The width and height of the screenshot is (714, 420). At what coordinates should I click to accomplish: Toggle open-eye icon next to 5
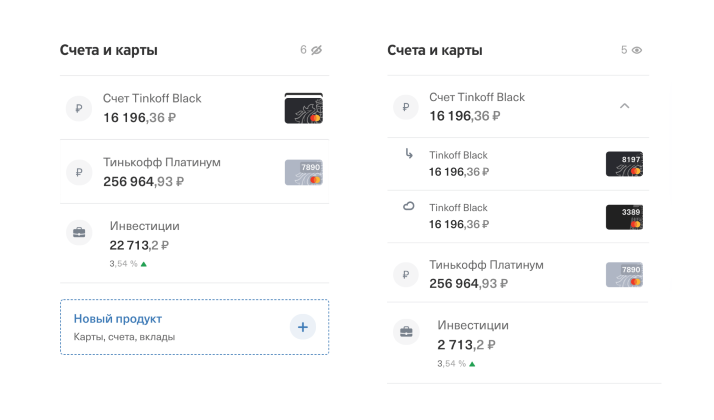pos(637,50)
